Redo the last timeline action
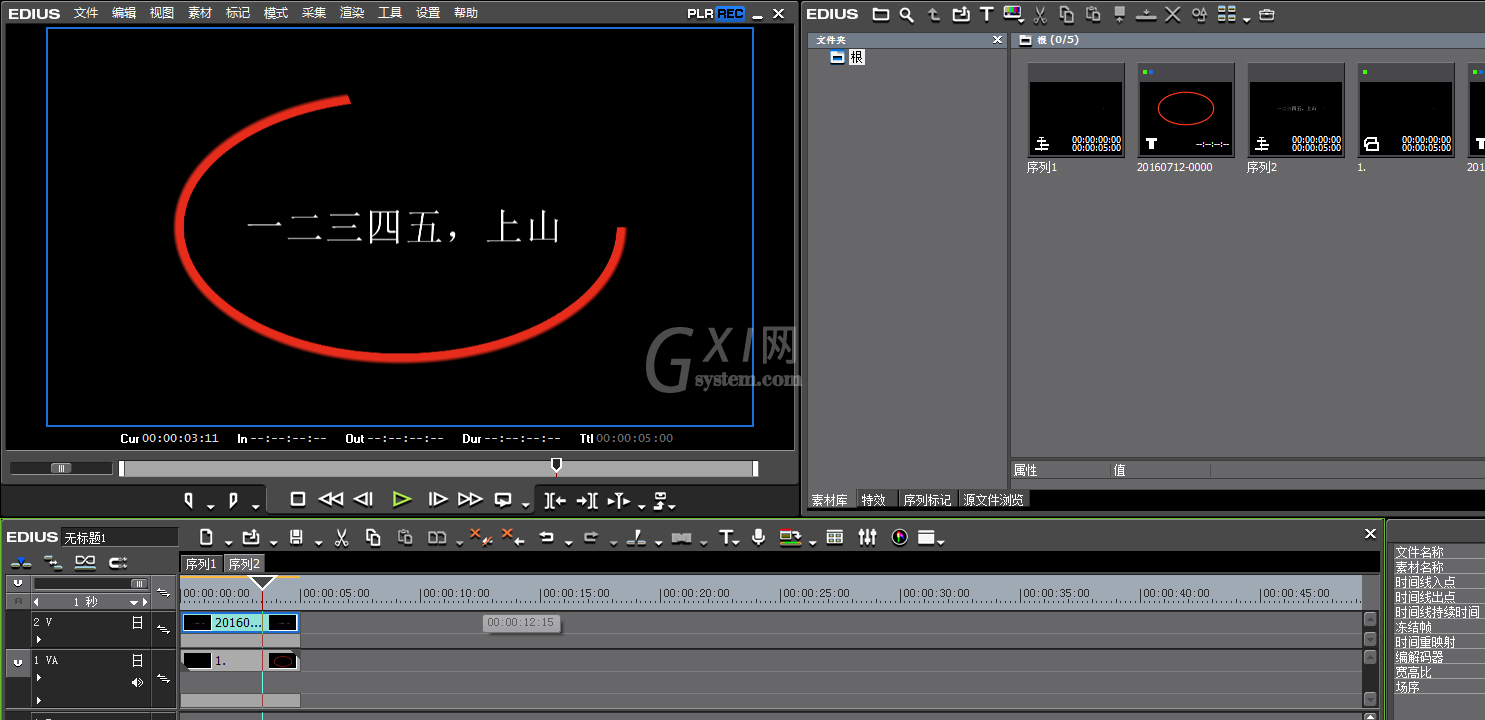The image size is (1485, 720). [x=590, y=537]
